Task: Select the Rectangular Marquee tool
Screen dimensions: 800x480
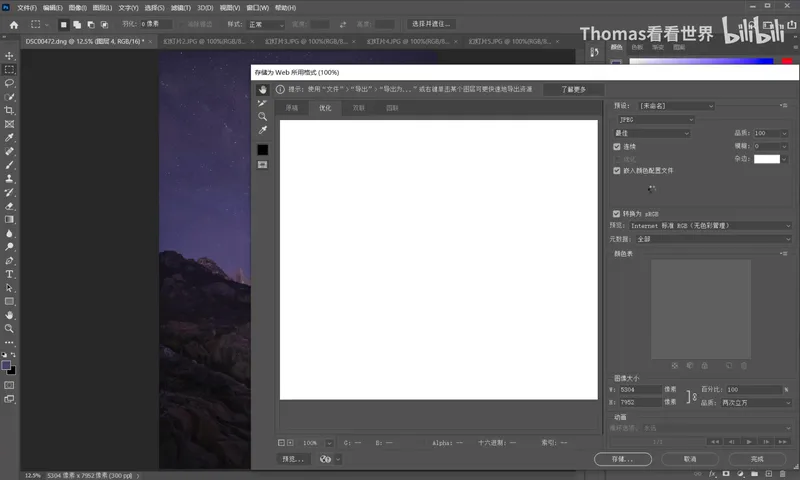Action: click(9, 69)
